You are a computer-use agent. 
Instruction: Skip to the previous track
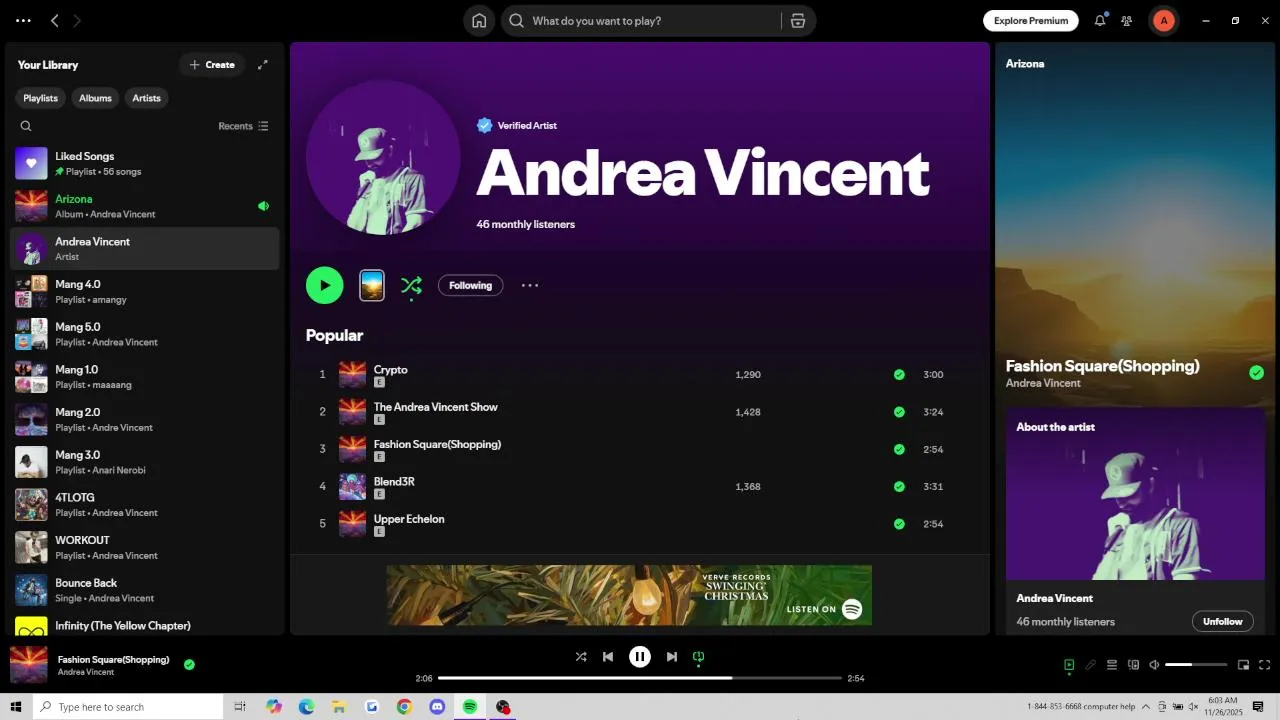[x=608, y=657]
